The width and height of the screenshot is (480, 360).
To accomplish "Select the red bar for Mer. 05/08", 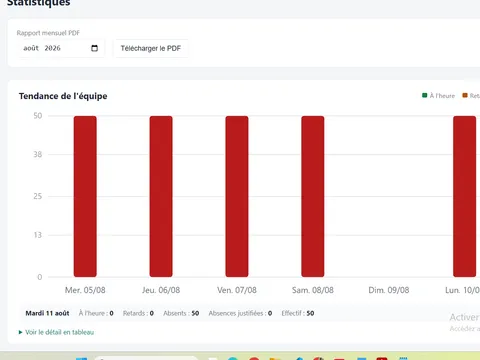I will [x=85, y=196].
